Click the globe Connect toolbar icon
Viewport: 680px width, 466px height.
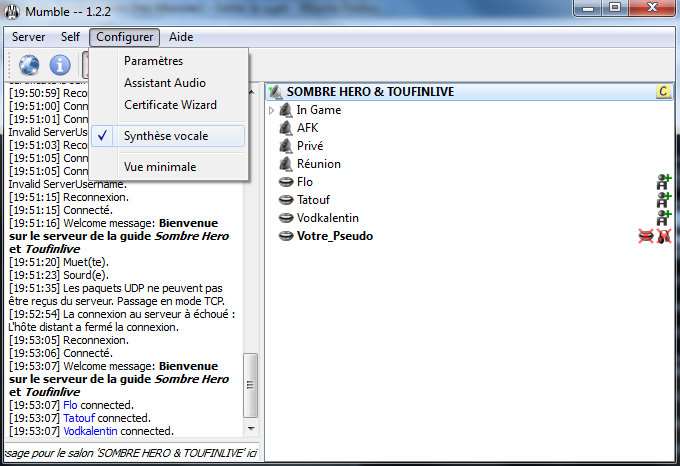29,65
